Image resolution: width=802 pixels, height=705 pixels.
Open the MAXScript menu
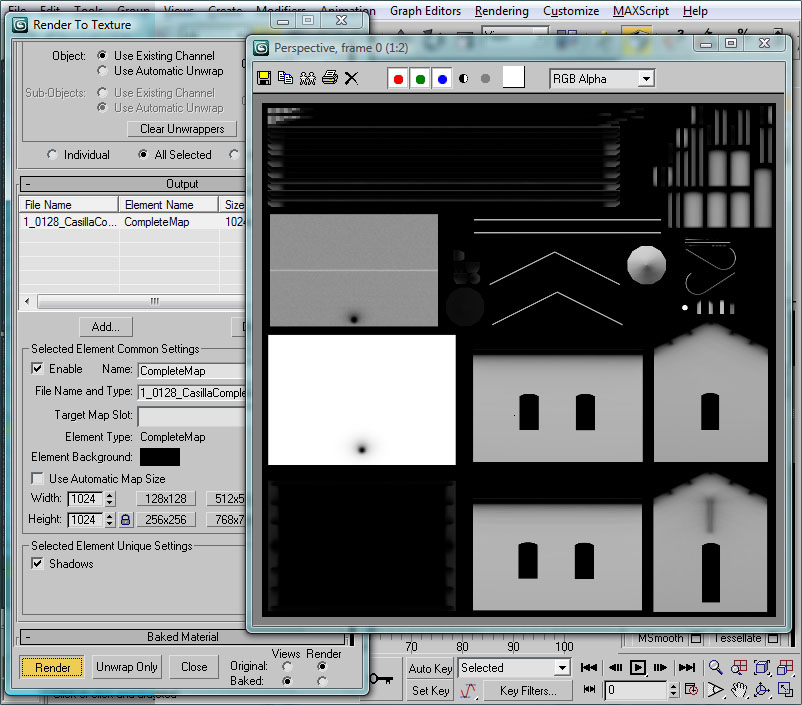coord(640,11)
